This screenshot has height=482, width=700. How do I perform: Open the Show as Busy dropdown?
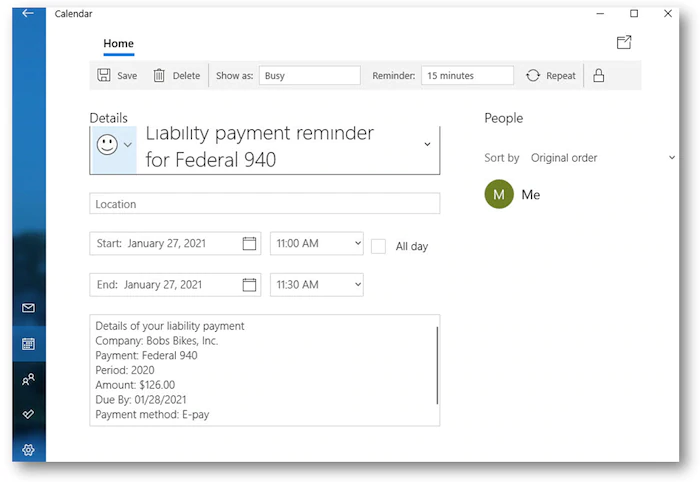click(x=309, y=75)
